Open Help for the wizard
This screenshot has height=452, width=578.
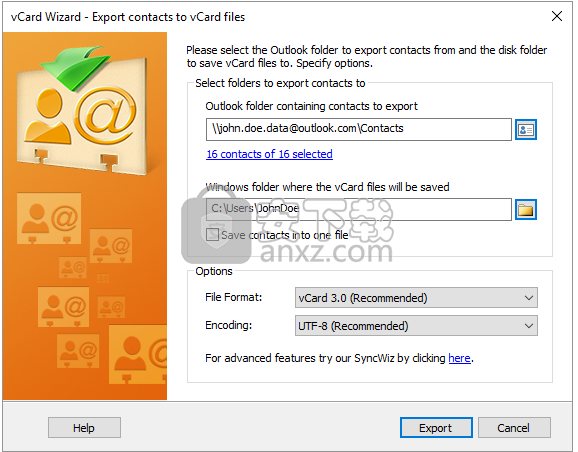(84, 428)
